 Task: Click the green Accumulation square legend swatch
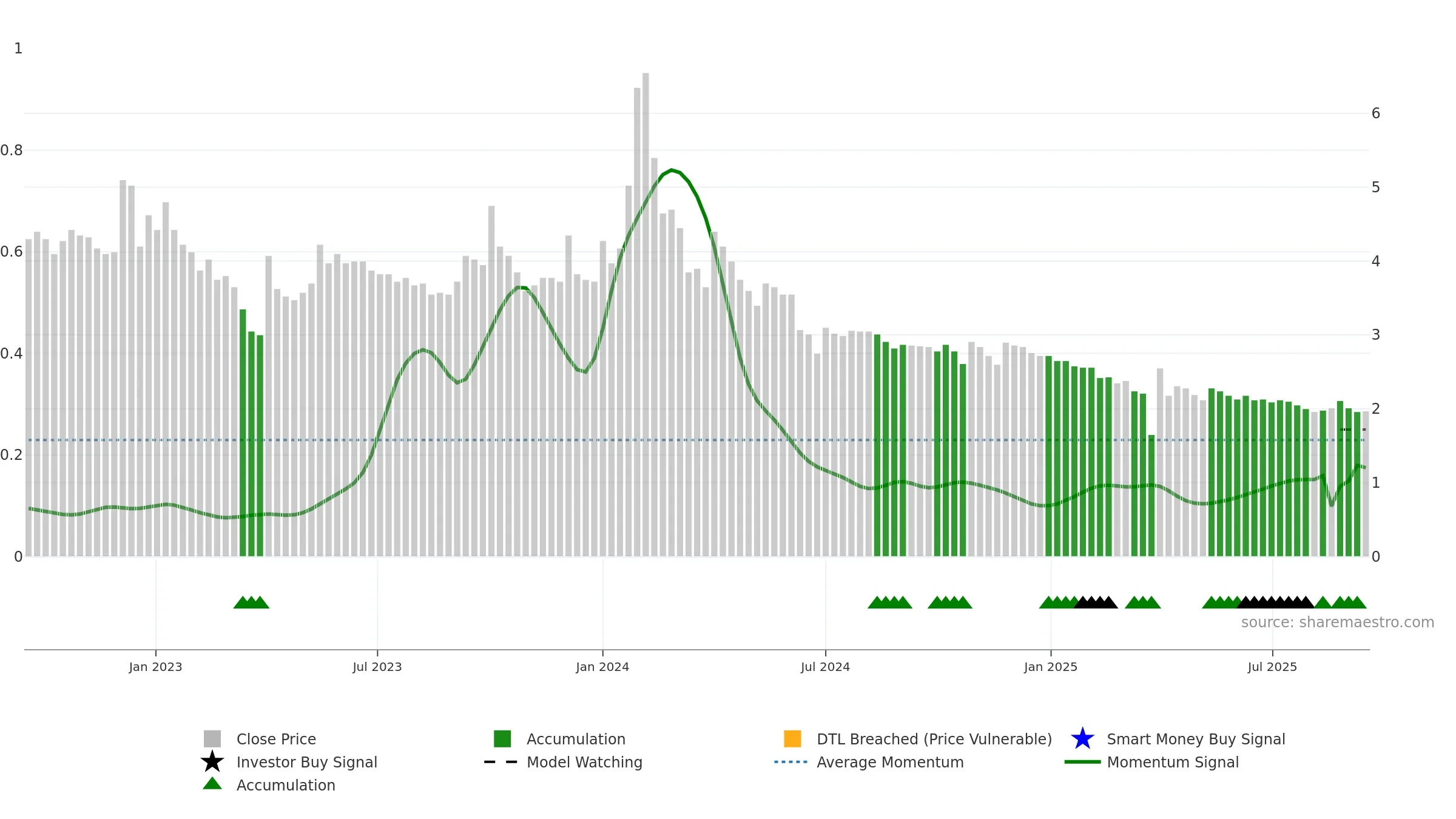[502, 739]
